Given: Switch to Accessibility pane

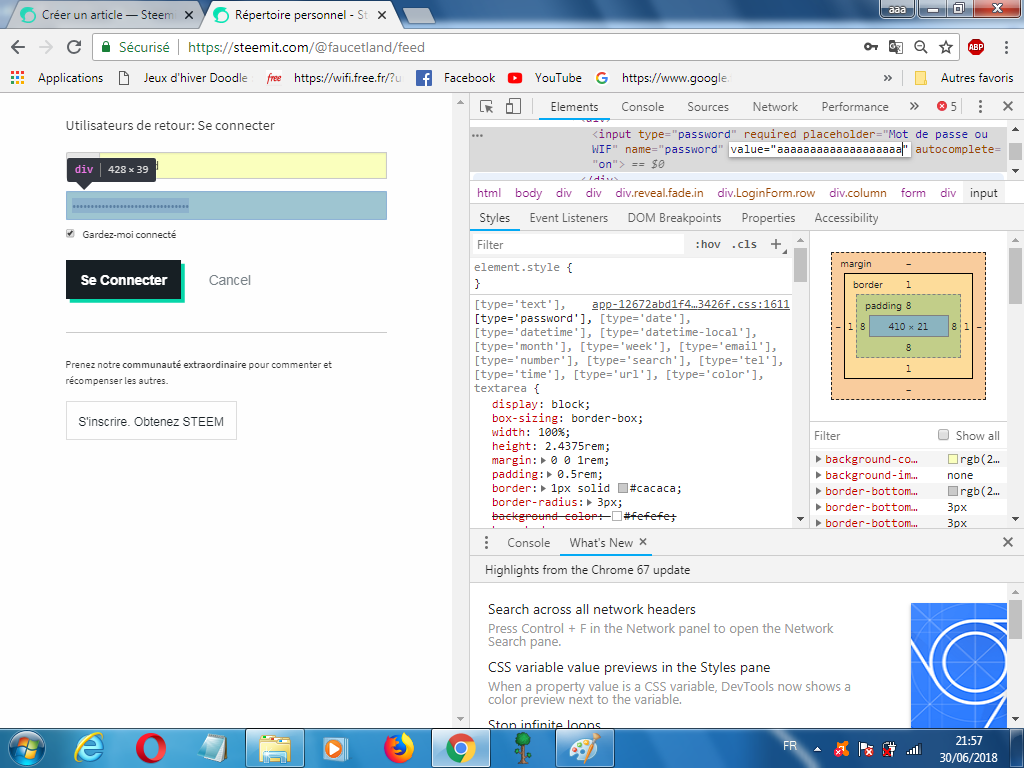Looking at the screenshot, I should pos(846,217).
